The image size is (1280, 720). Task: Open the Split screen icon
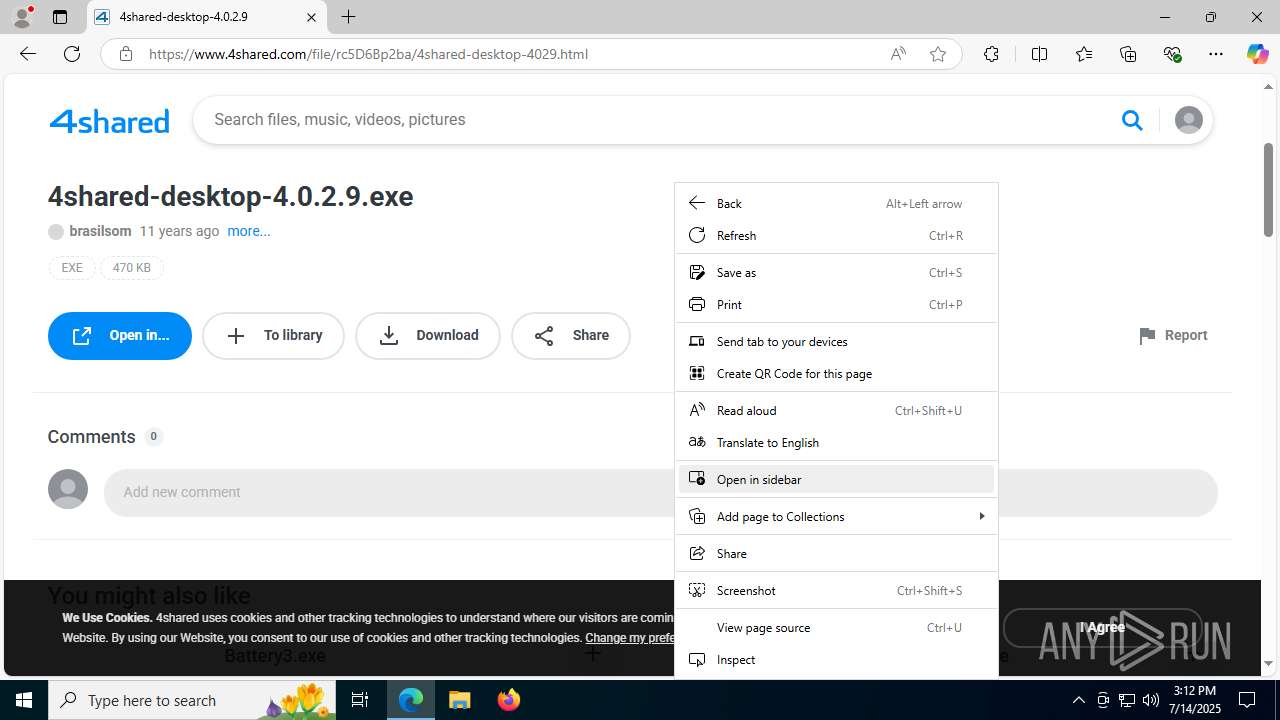click(x=1040, y=54)
